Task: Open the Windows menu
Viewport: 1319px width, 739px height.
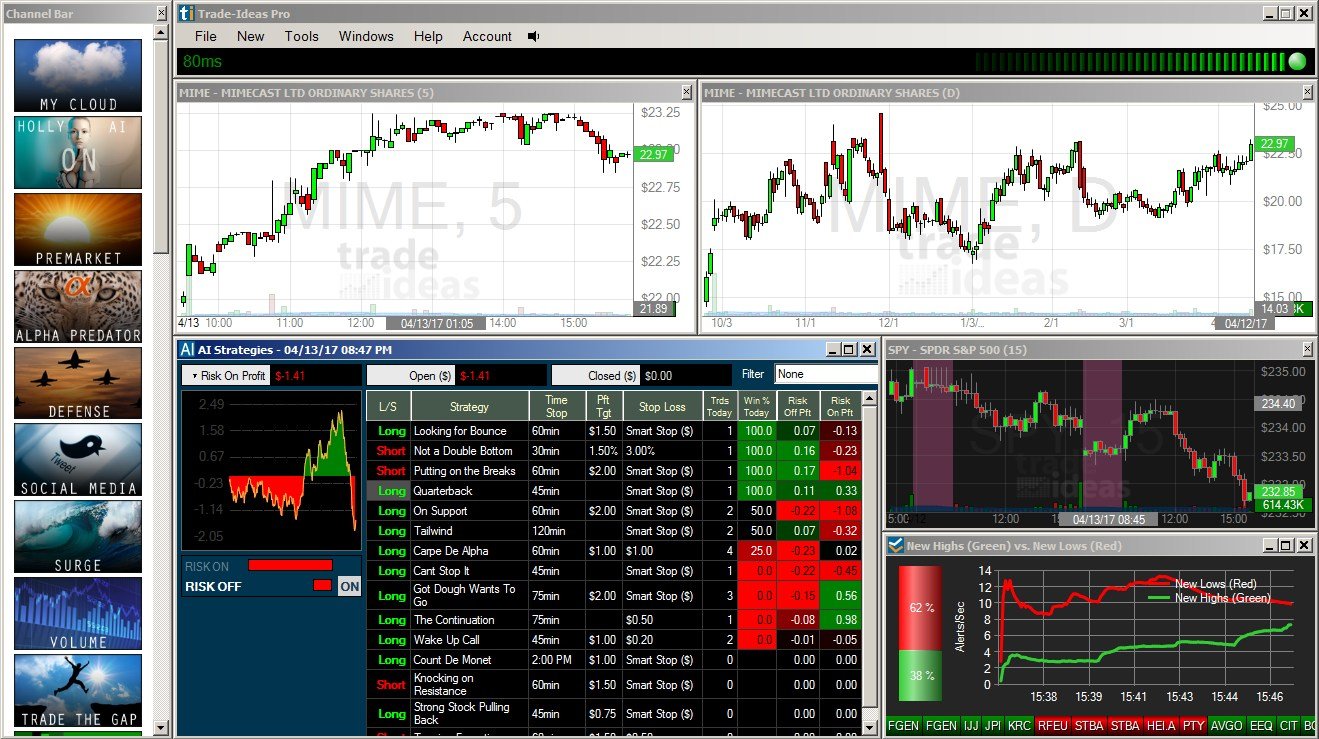Action: point(366,36)
